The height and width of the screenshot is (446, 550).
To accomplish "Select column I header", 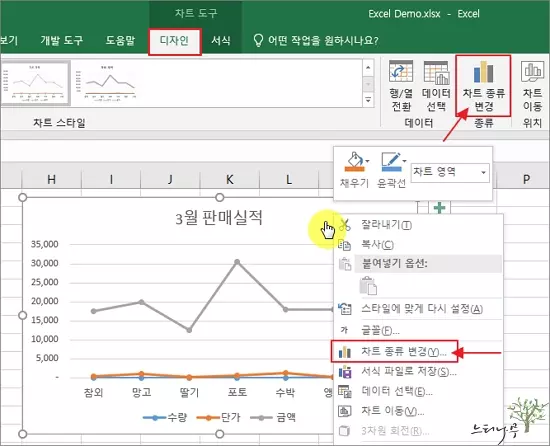I will pos(111,179).
